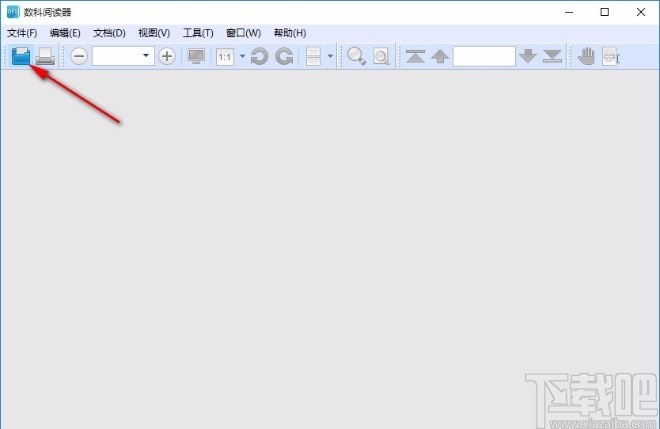Viewport: 660px width, 429px height.
Task: Go to the last page
Action: (x=552, y=56)
